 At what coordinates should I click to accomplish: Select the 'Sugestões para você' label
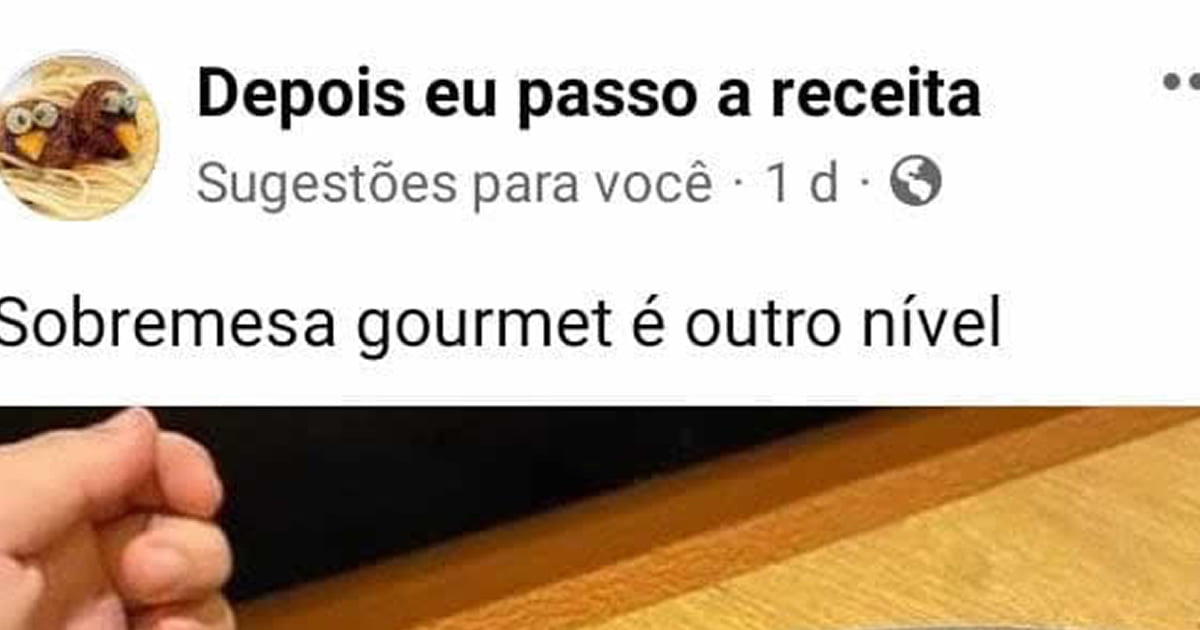[454, 185]
